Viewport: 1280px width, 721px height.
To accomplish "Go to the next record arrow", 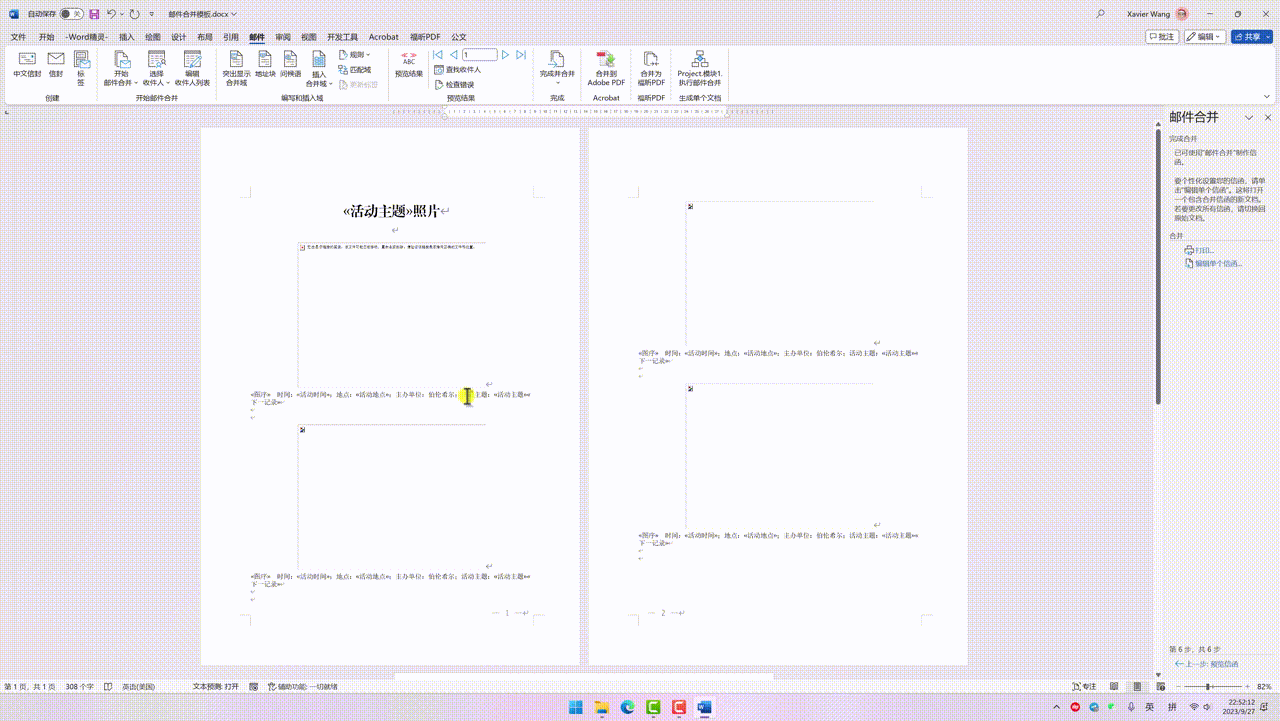I will [x=506, y=55].
